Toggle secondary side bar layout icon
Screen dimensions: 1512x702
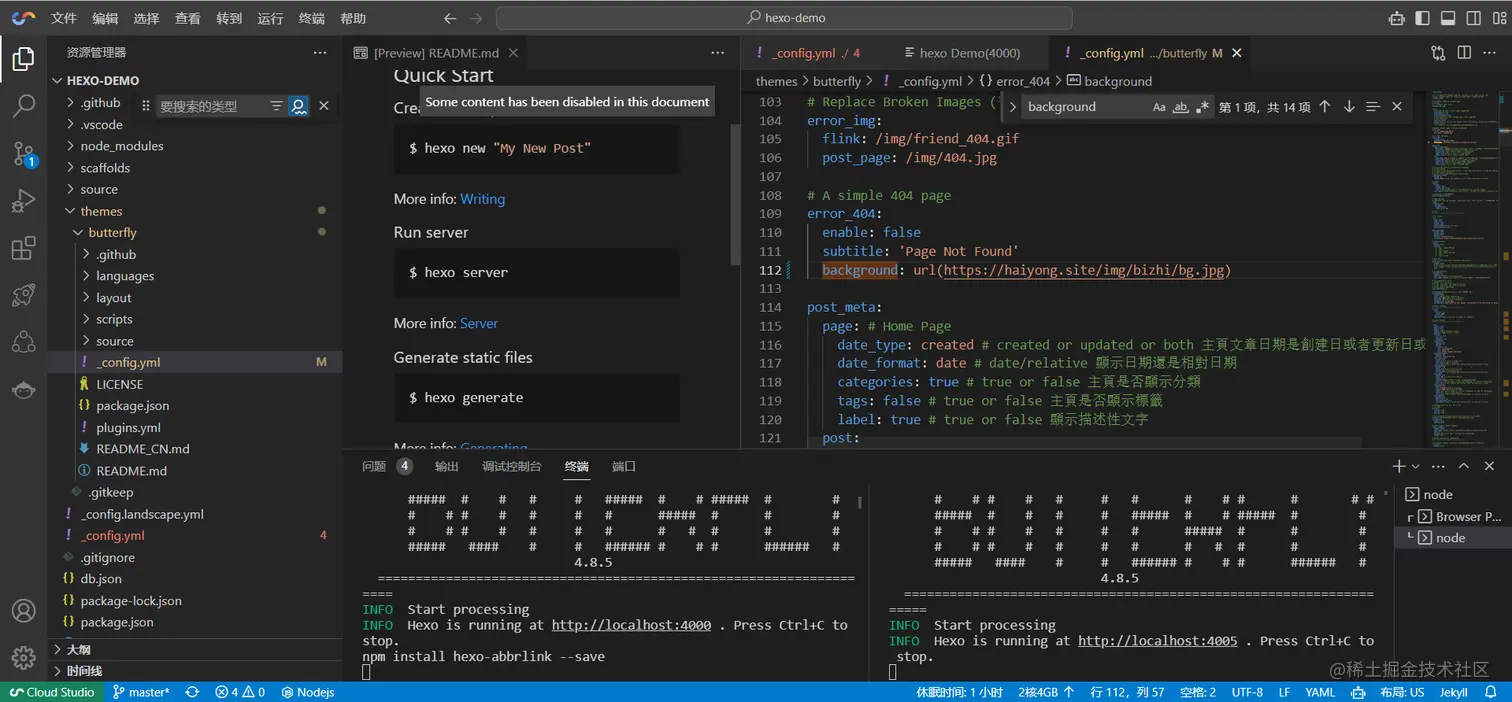[1472, 18]
